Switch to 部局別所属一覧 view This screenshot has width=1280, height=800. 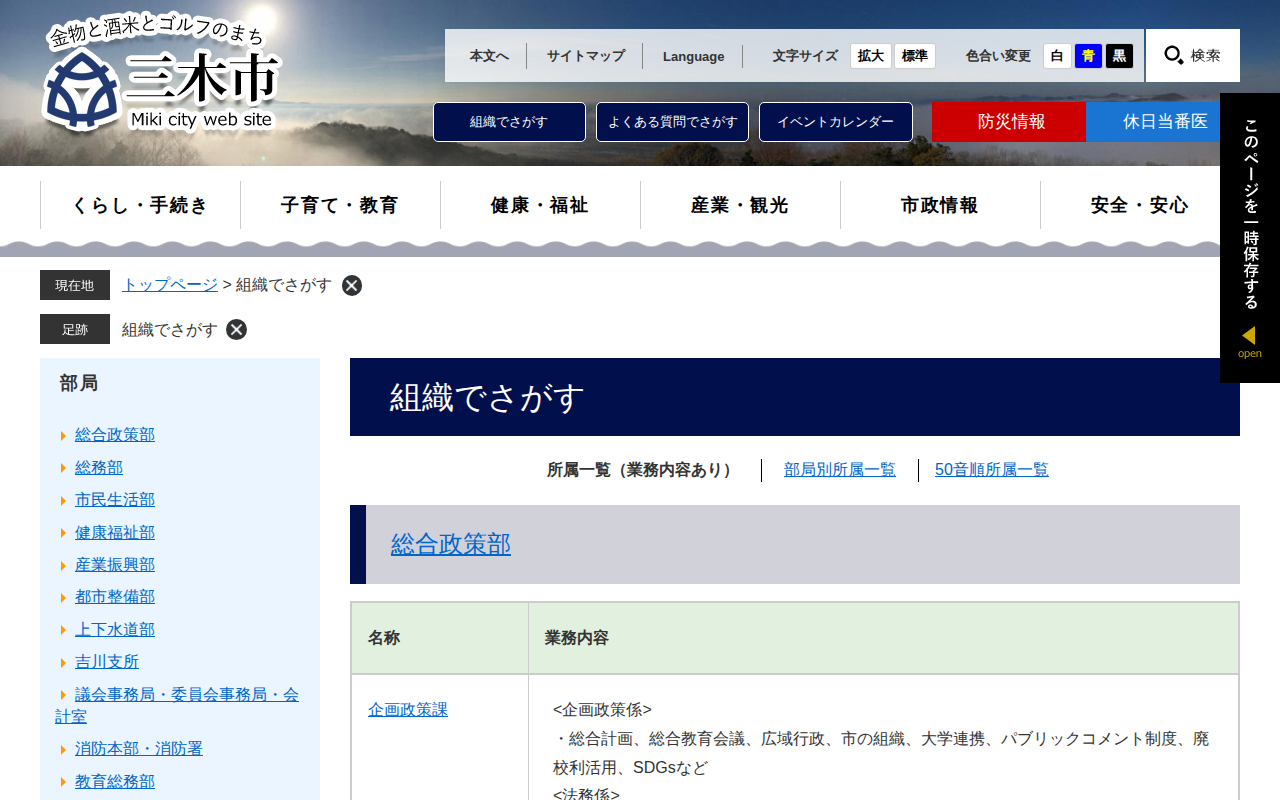[x=840, y=470]
